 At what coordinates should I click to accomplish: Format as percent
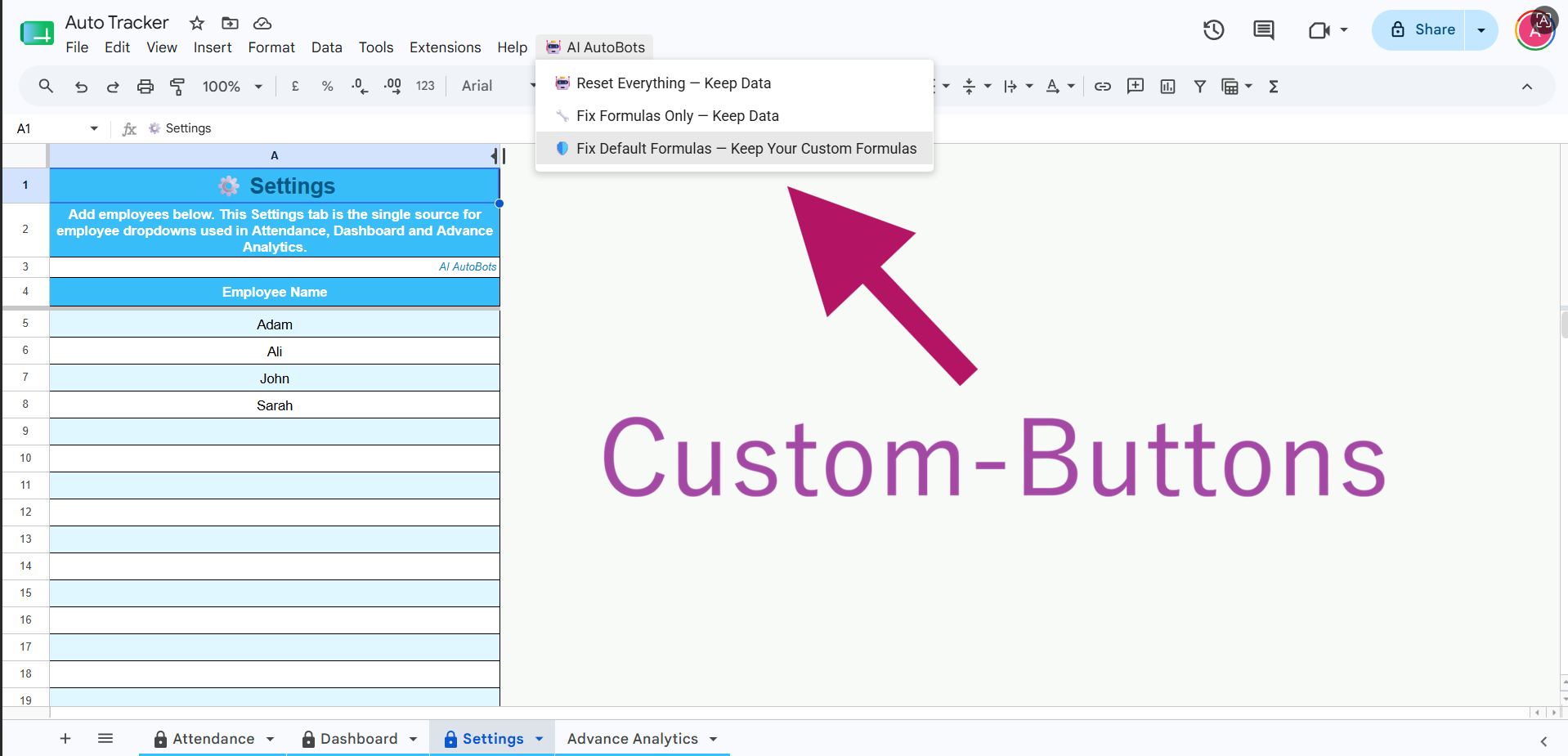pyautogui.click(x=327, y=86)
